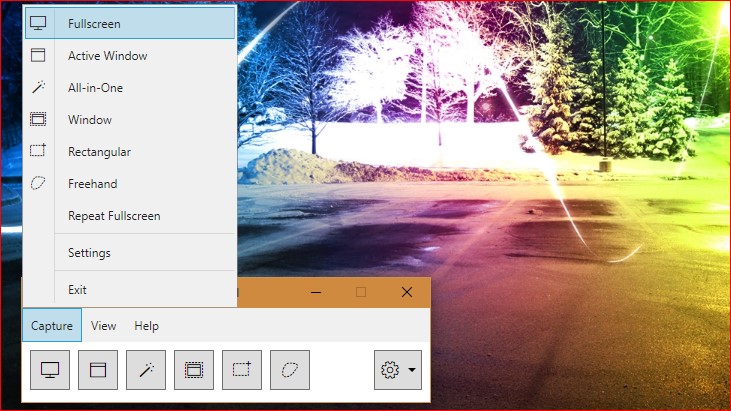Click the settings gear toolbar icon
Viewport: 731px width, 411px height.
tap(390, 370)
